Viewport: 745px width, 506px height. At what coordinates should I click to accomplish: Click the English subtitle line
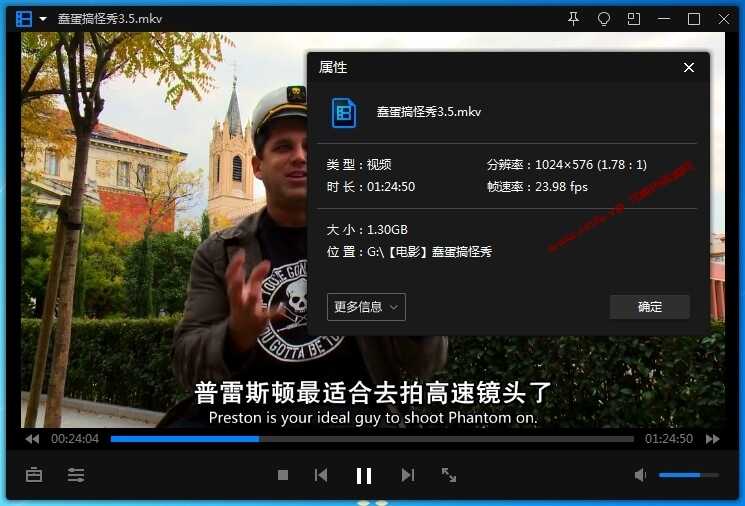pyautogui.click(x=373, y=418)
